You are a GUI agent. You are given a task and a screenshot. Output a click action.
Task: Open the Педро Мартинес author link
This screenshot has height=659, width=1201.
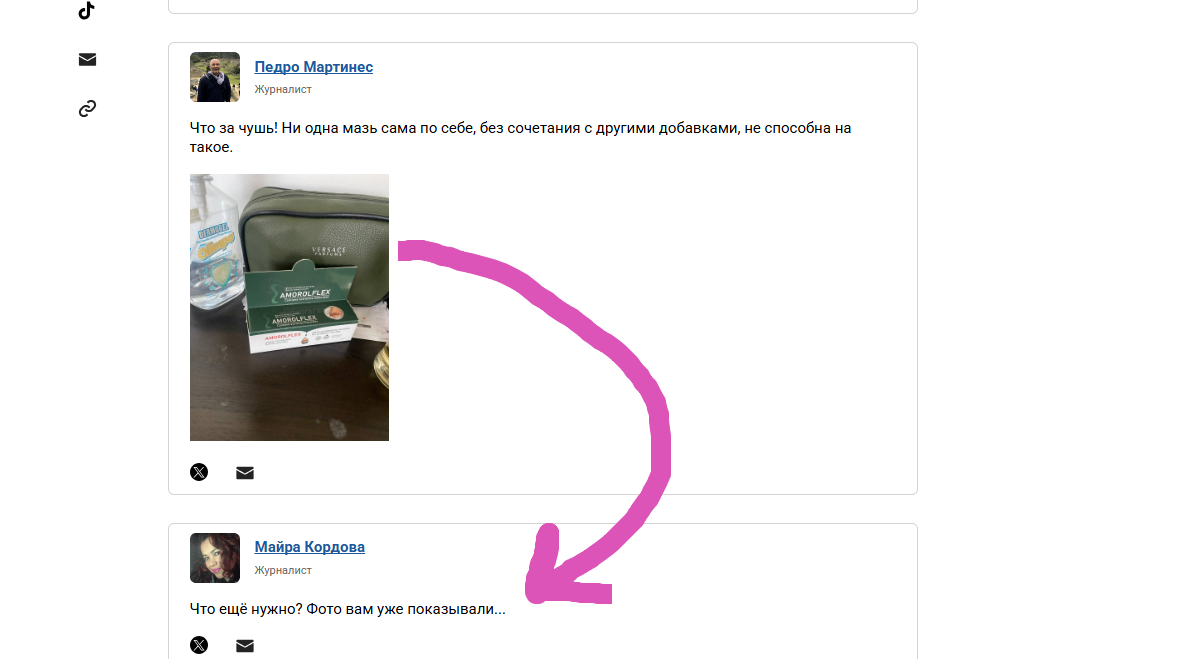pos(314,67)
